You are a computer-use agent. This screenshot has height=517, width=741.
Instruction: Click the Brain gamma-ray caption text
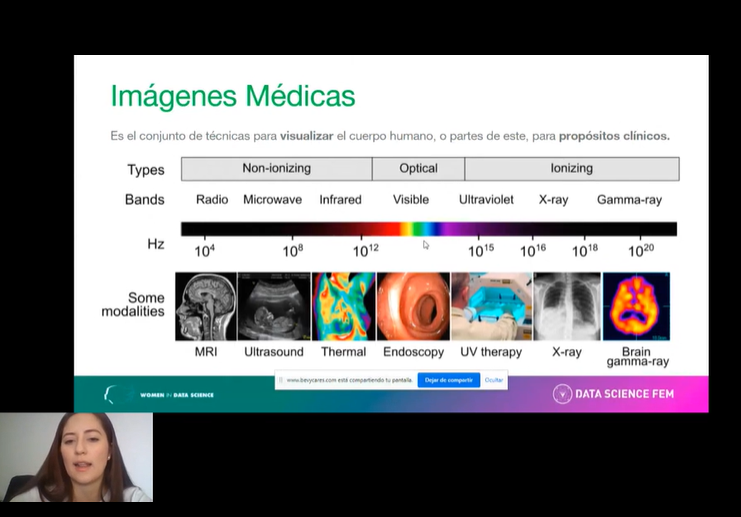click(637, 357)
